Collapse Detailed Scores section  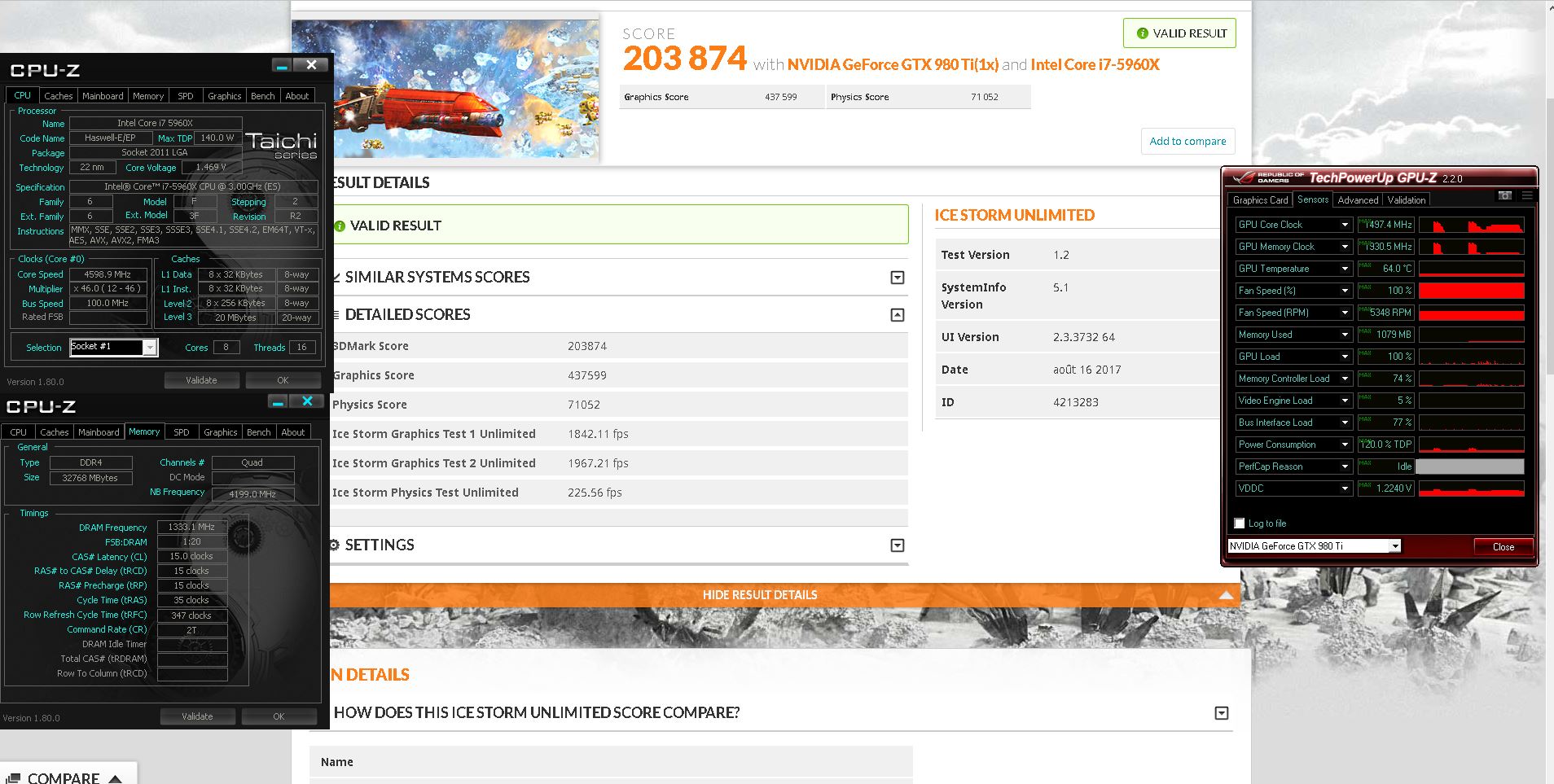click(x=898, y=315)
